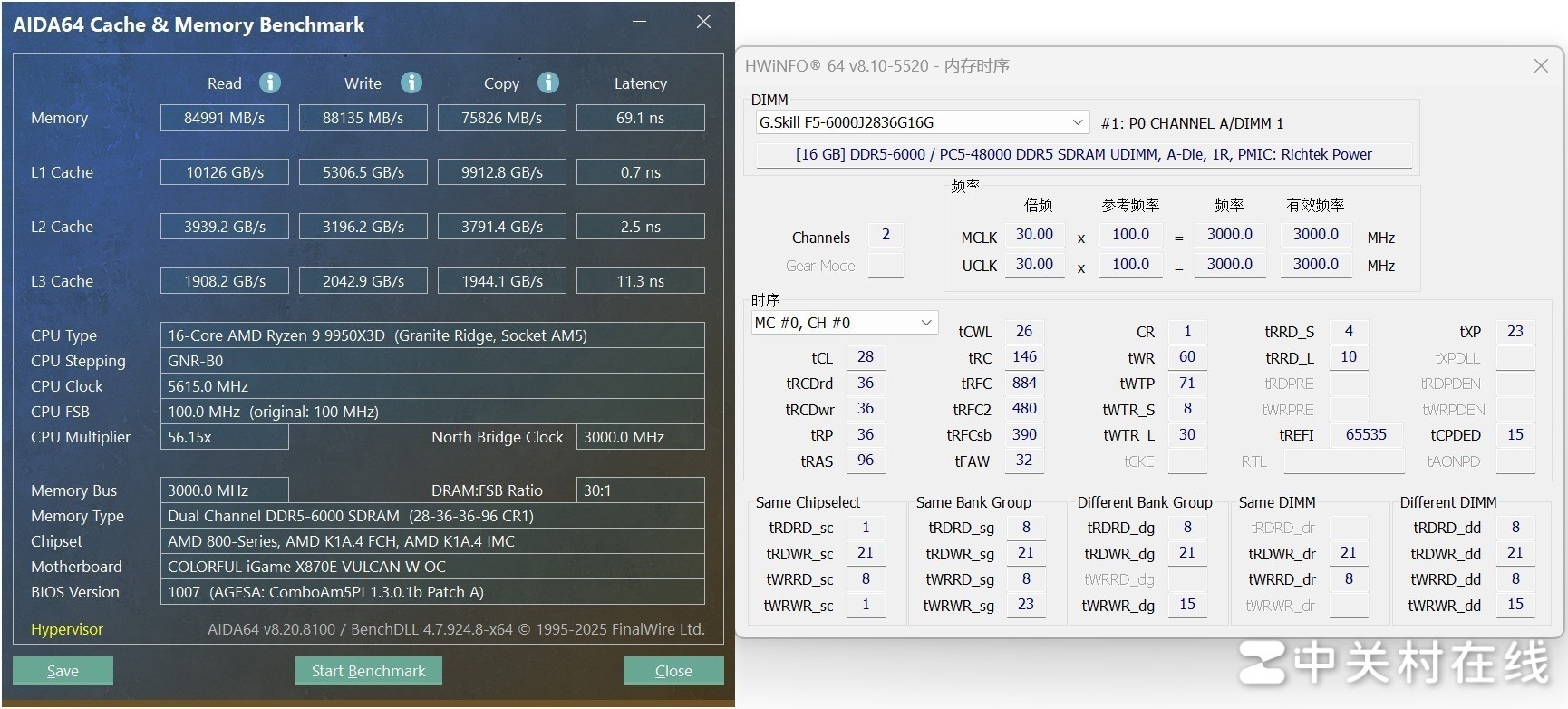Click the CPU Type field Ryzen 9 9950X3D
The image size is (1568, 709).
pos(432,335)
